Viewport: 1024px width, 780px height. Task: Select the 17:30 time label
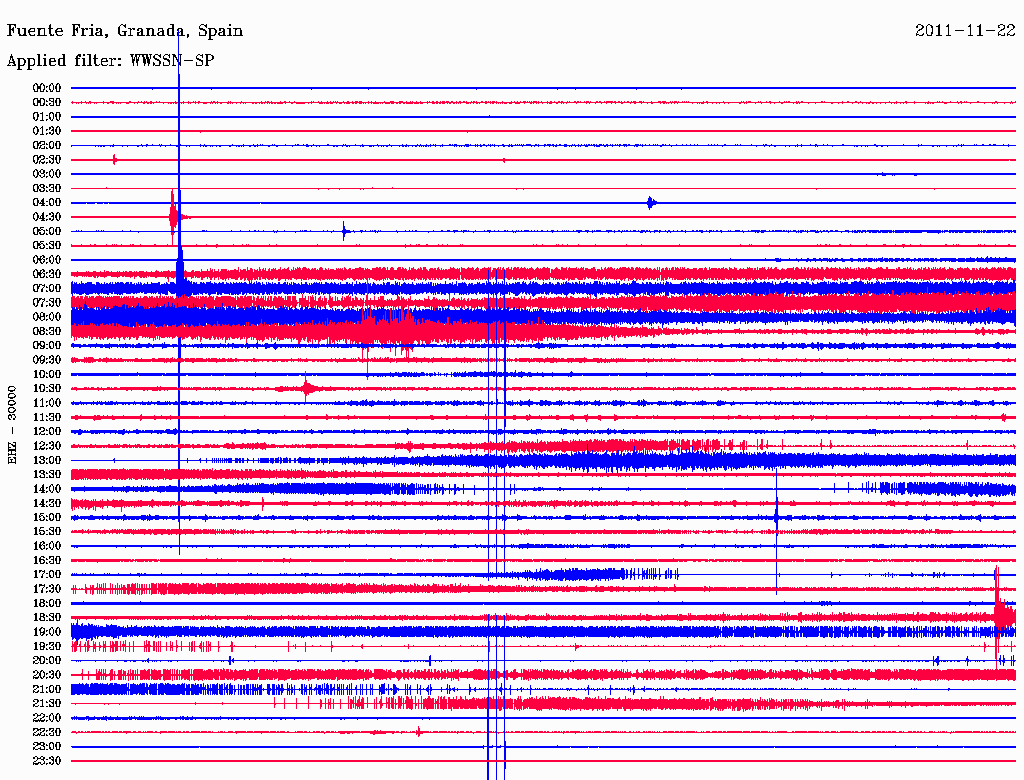[x=47, y=589]
